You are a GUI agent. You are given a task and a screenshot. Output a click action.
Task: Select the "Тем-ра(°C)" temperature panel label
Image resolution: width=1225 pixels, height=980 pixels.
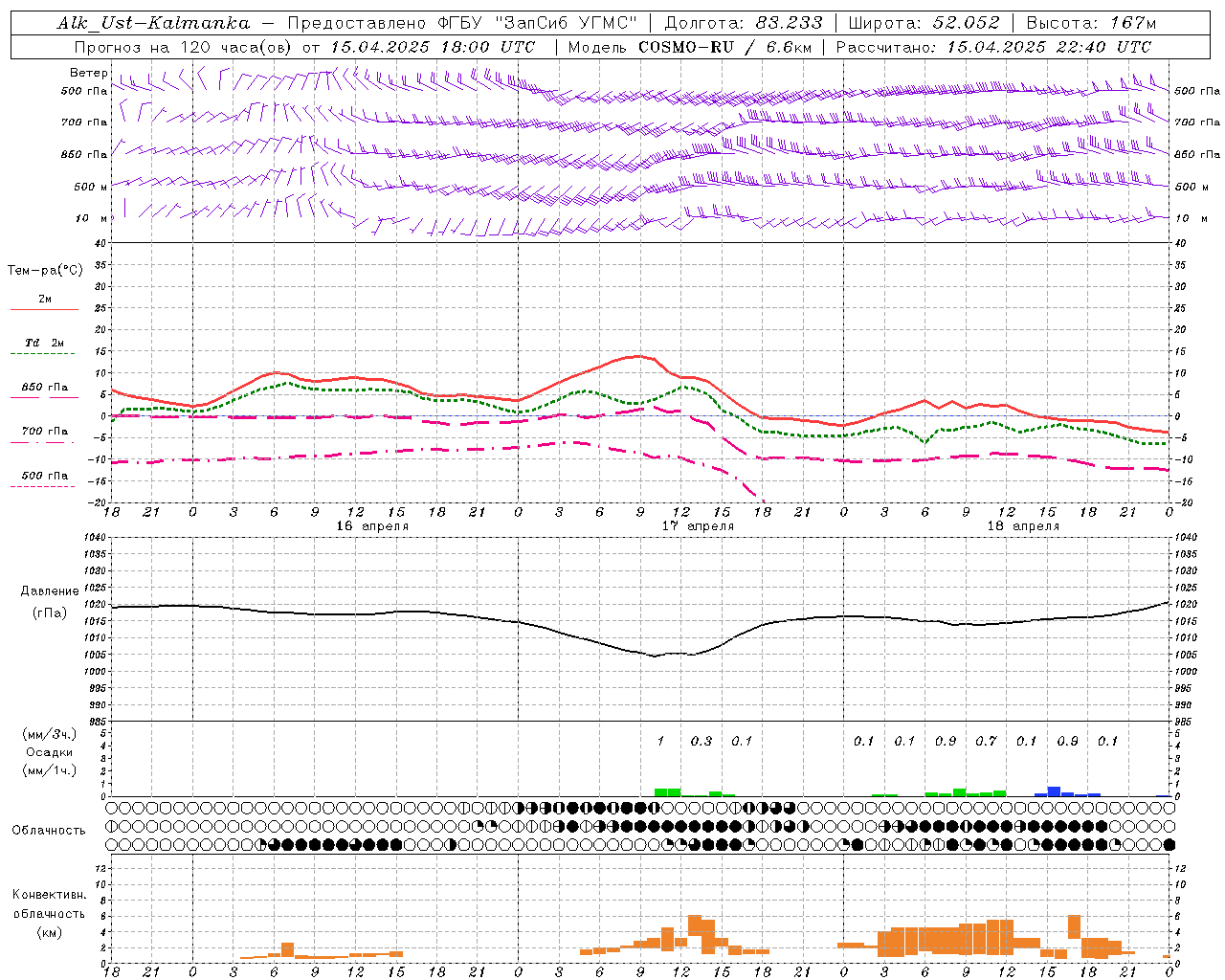45,271
